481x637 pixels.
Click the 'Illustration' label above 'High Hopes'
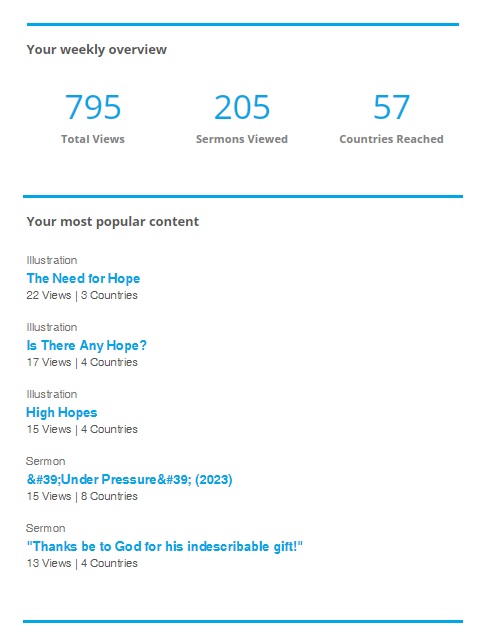click(52, 394)
